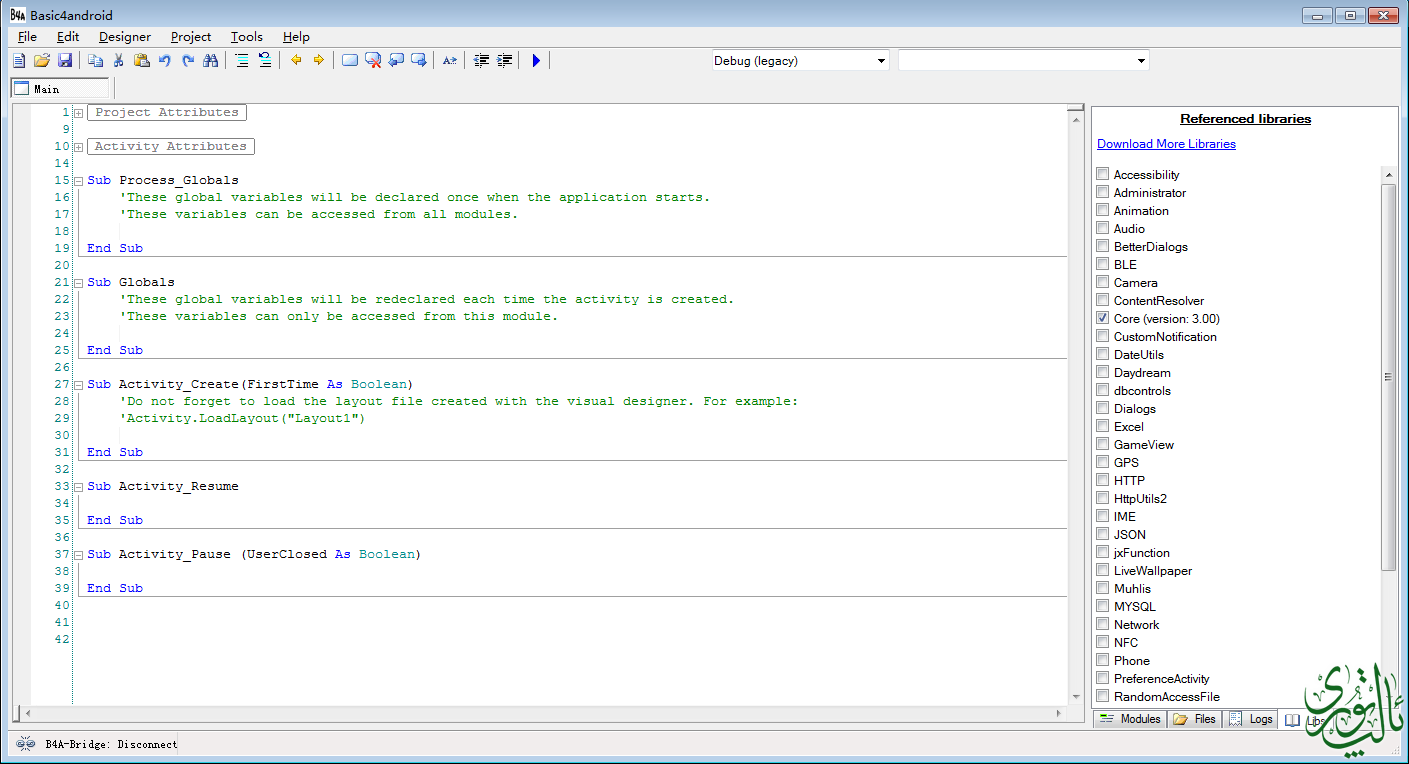Uncheck the Core (version: 3.00) library
This screenshot has width=1409, height=764.
coord(1103,318)
